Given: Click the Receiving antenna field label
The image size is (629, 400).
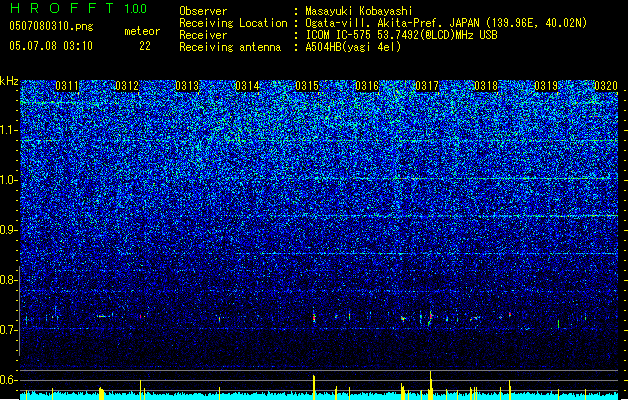Looking at the screenshot, I should (230, 47).
